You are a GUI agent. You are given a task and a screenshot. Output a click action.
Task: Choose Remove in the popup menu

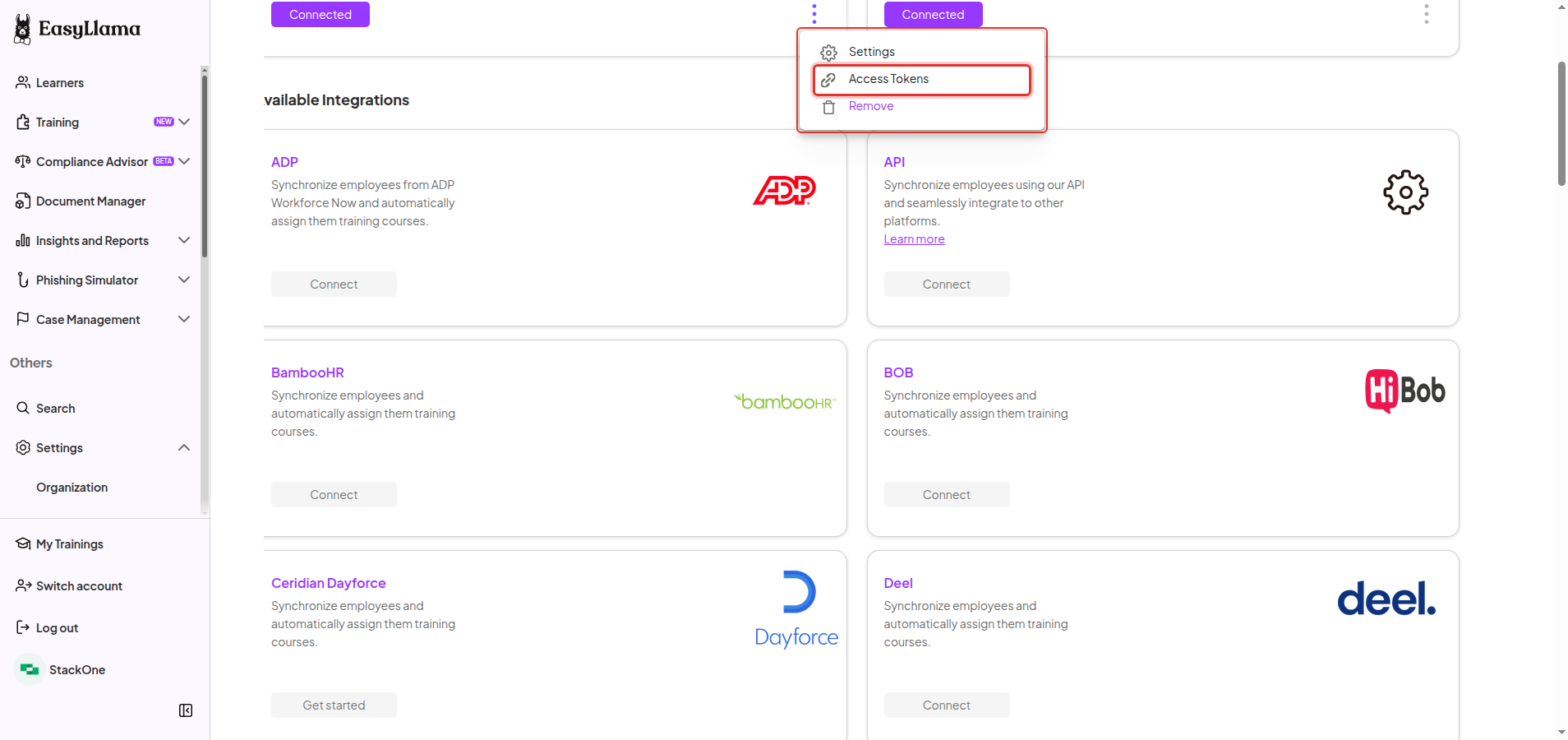[921, 107]
